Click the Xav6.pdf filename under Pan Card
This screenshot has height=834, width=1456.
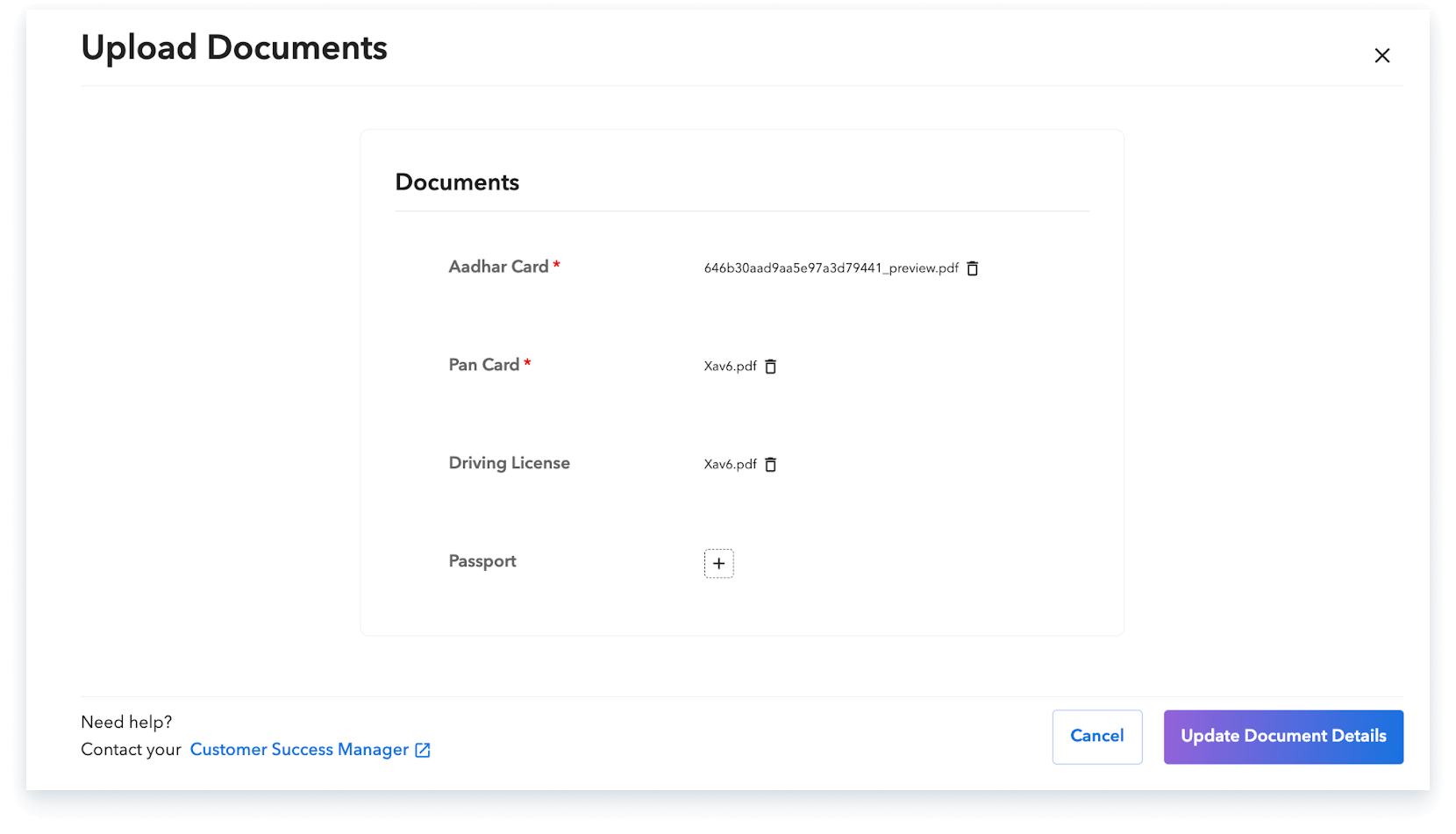730,366
